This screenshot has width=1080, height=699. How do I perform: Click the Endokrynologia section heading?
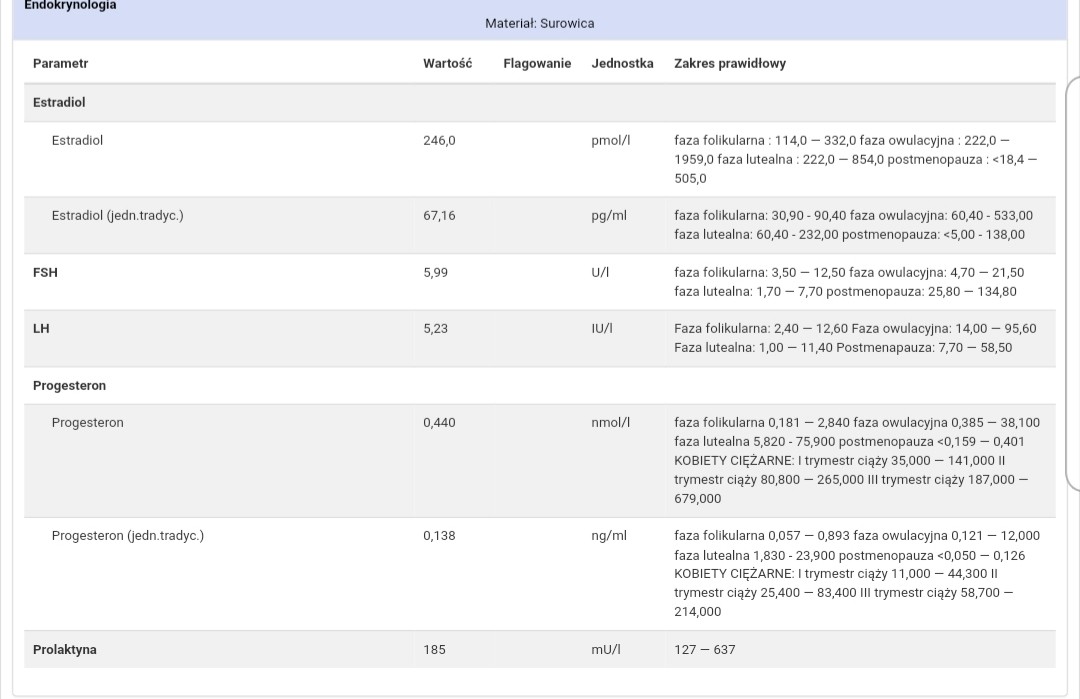(70, 6)
